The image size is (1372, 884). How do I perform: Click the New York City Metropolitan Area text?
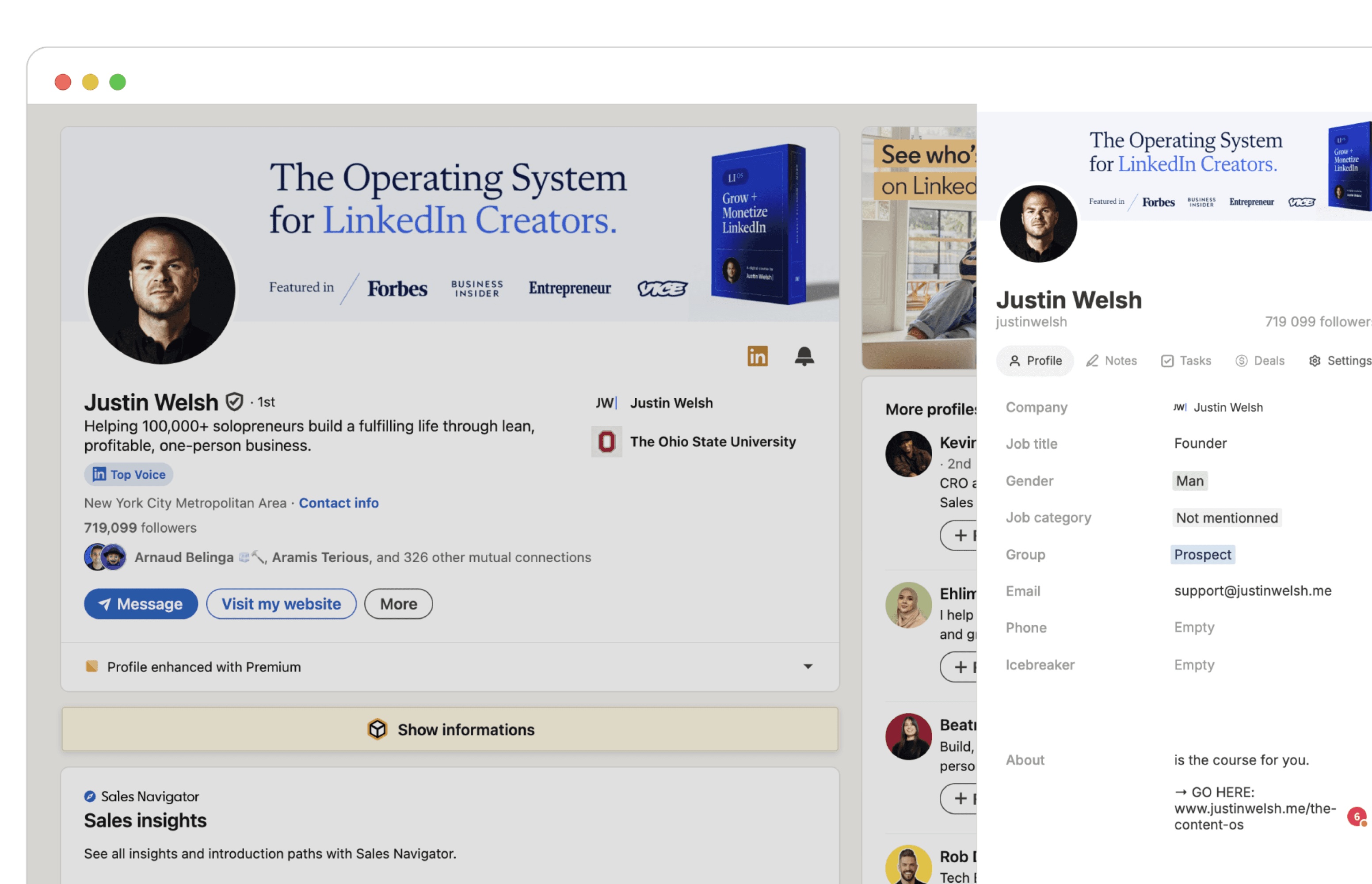click(x=185, y=503)
